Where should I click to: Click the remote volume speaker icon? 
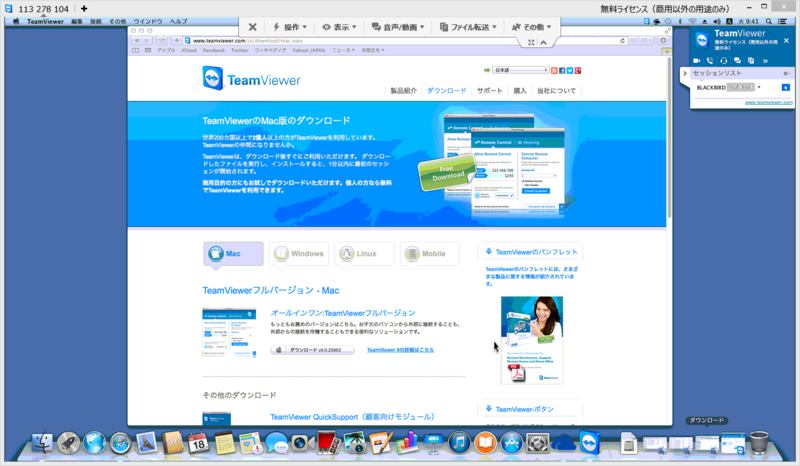tap(717, 21)
